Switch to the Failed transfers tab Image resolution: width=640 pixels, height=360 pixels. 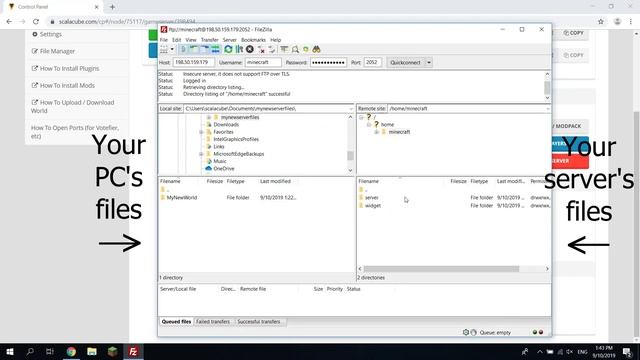213,322
